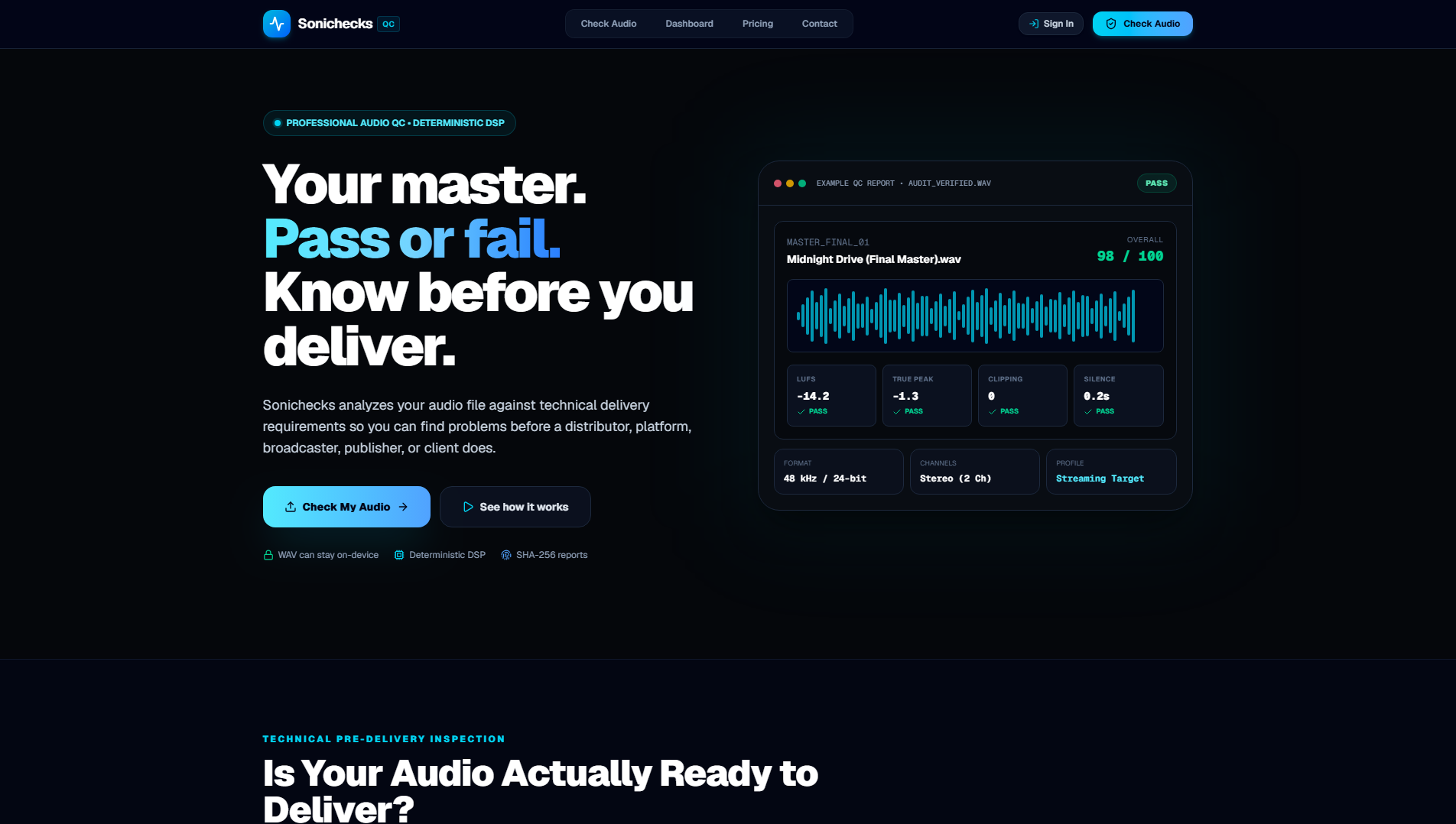The width and height of the screenshot is (1456, 824).
Task: Click the right arrow in Check My Audio
Action: tap(403, 507)
